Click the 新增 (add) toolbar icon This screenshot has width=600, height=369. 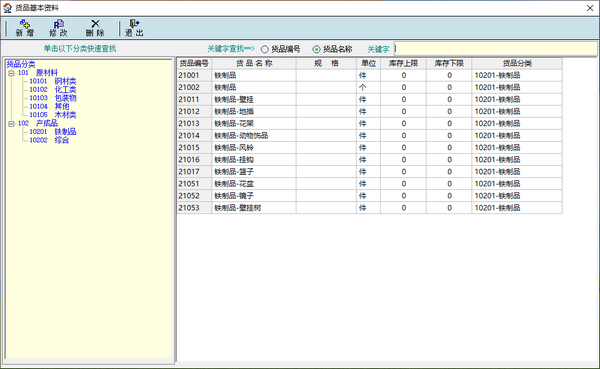[x=25, y=28]
